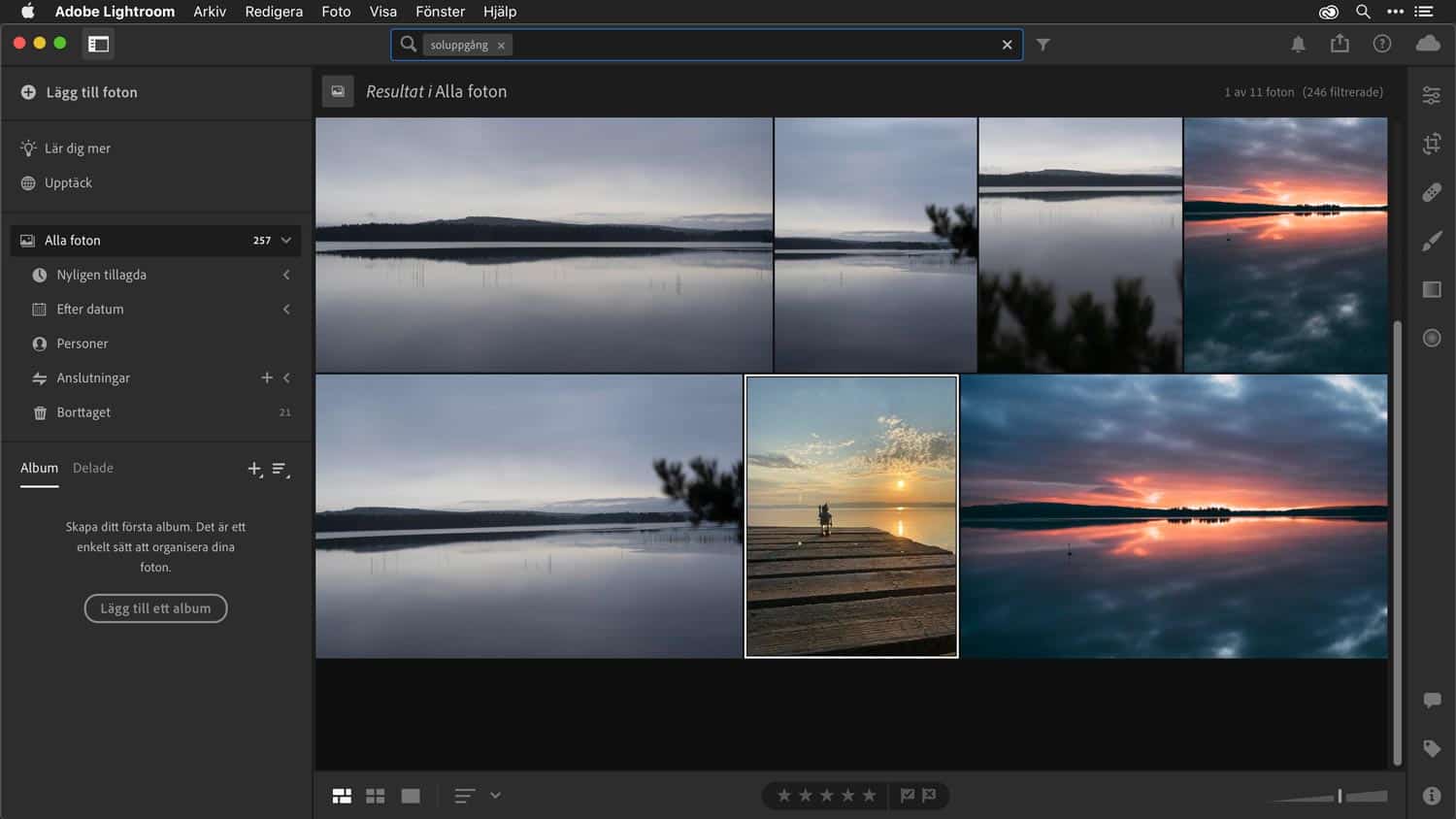The height and width of the screenshot is (819, 1456).
Task: Toggle the pick flag on the selected photo
Action: [x=907, y=795]
